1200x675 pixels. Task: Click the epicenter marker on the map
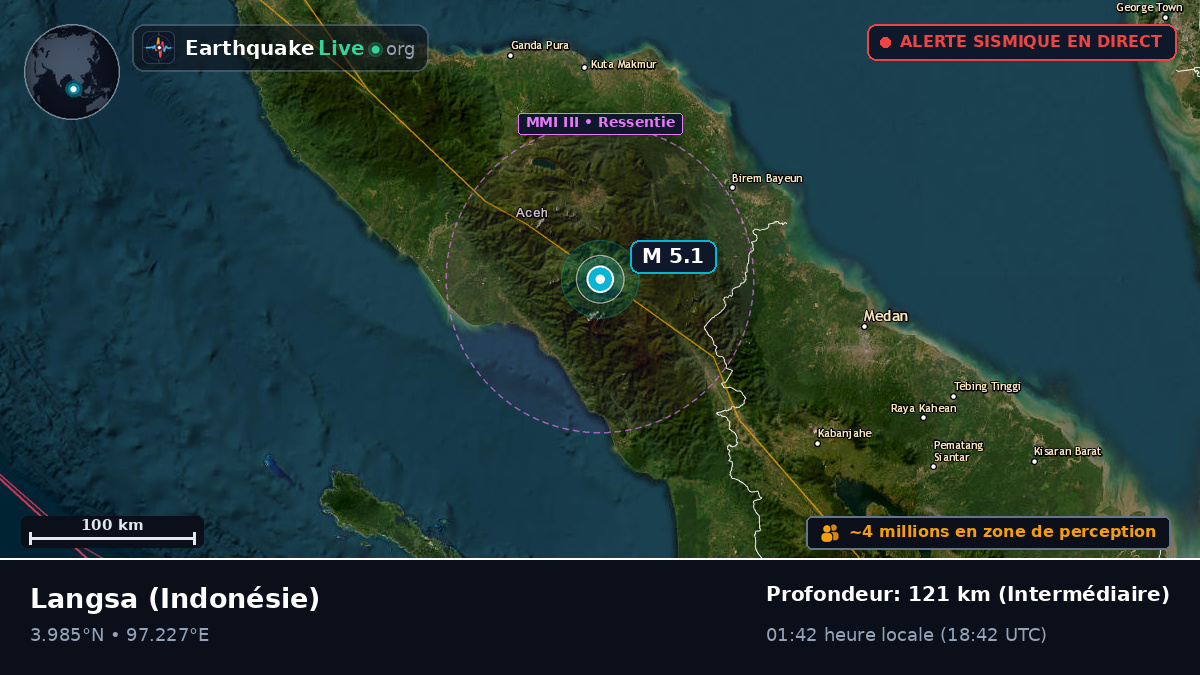tap(600, 280)
